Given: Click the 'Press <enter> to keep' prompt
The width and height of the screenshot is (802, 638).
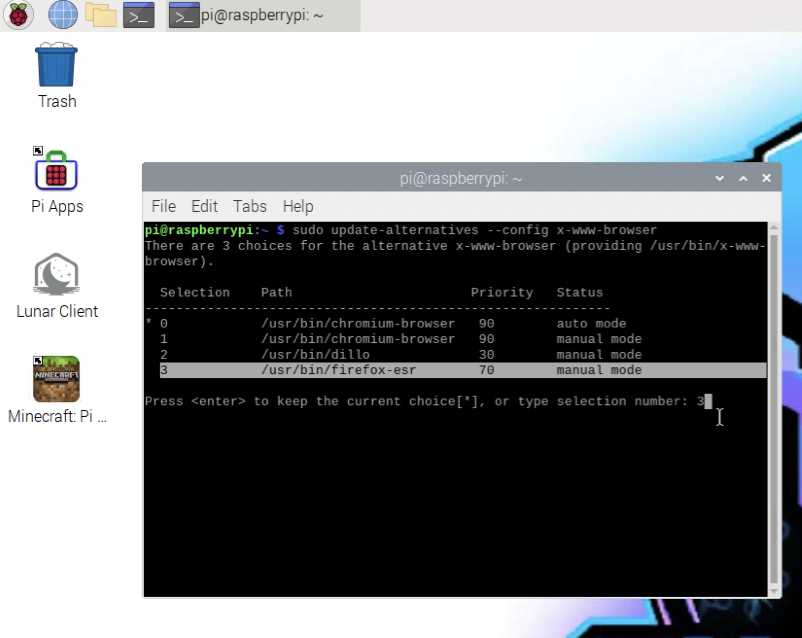Looking at the screenshot, I should (425, 401).
